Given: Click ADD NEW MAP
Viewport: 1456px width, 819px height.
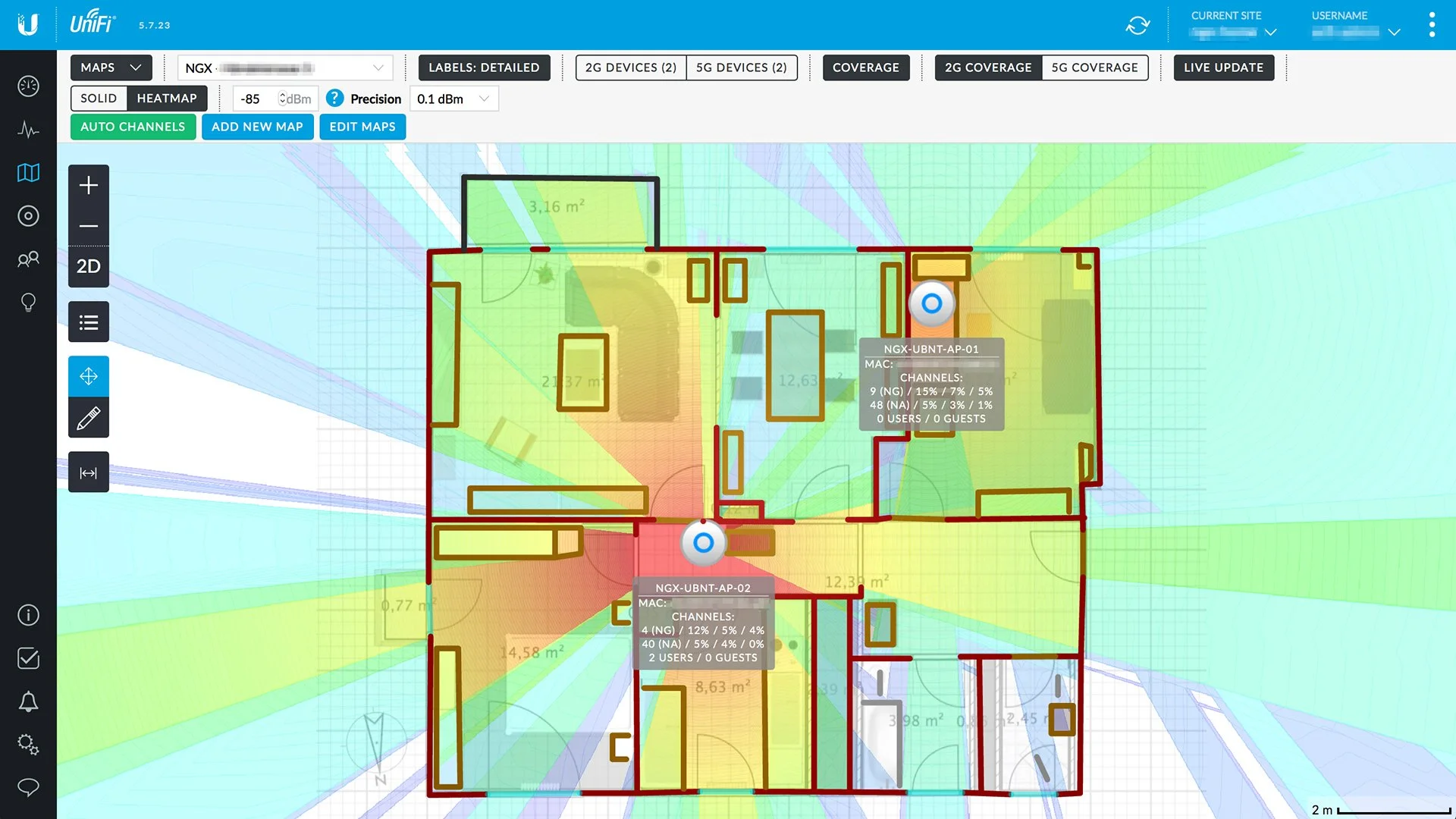Looking at the screenshot, I should 258,127.
